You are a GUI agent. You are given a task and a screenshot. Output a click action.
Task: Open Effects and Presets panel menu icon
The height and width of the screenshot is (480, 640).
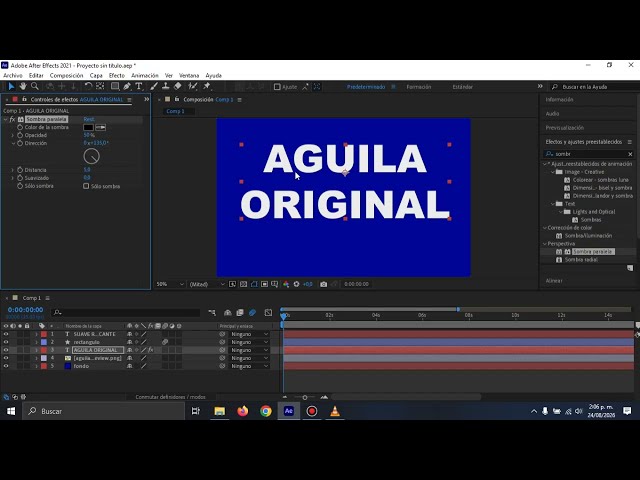(x=629, y=142)
